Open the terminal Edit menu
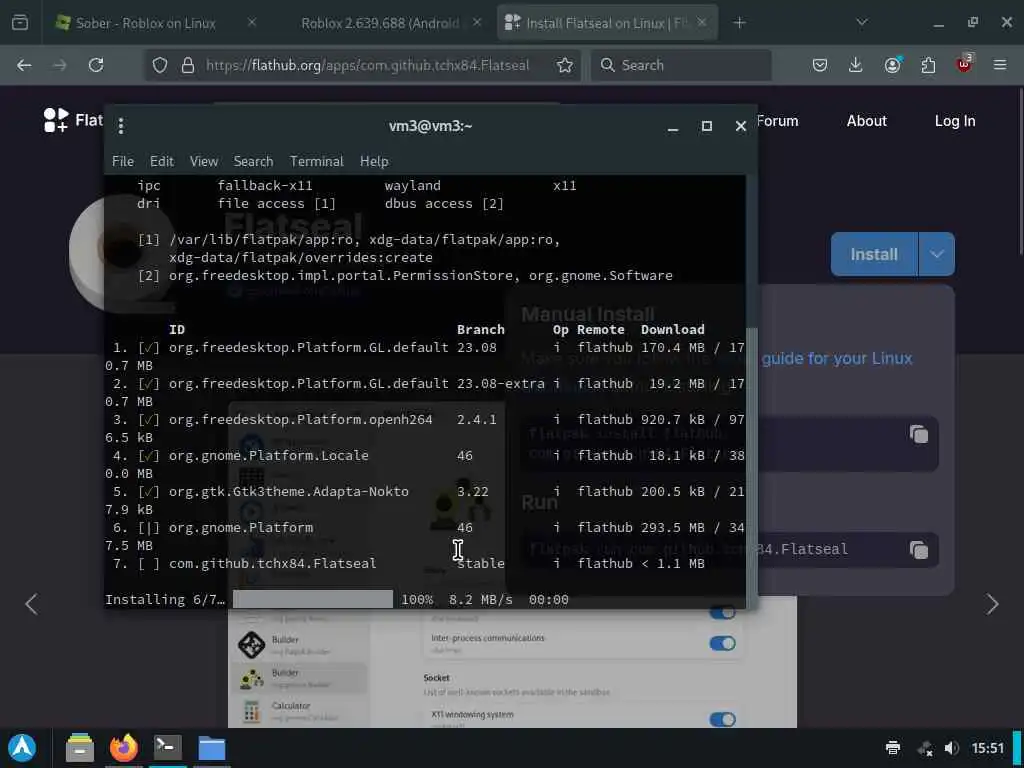Screen dimensions: 1024x768 [161, 161]
